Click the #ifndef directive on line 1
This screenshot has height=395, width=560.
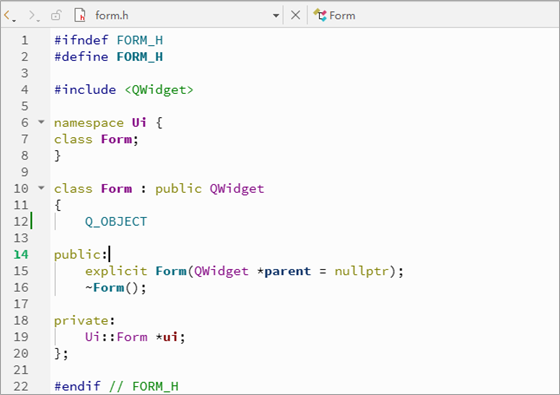tap(81, 40)
